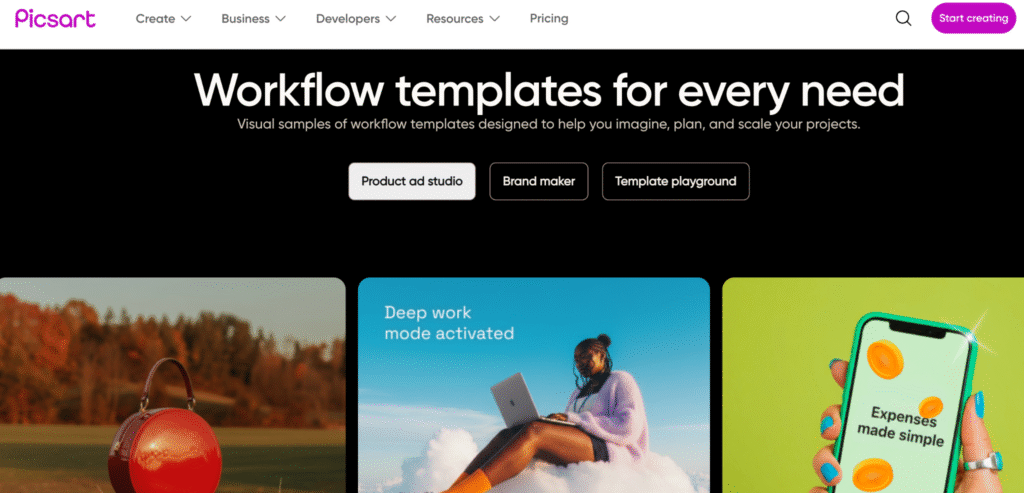Open the Expenses made simple phone template
Screen dimensions: 1024x493
click(873, 385)
